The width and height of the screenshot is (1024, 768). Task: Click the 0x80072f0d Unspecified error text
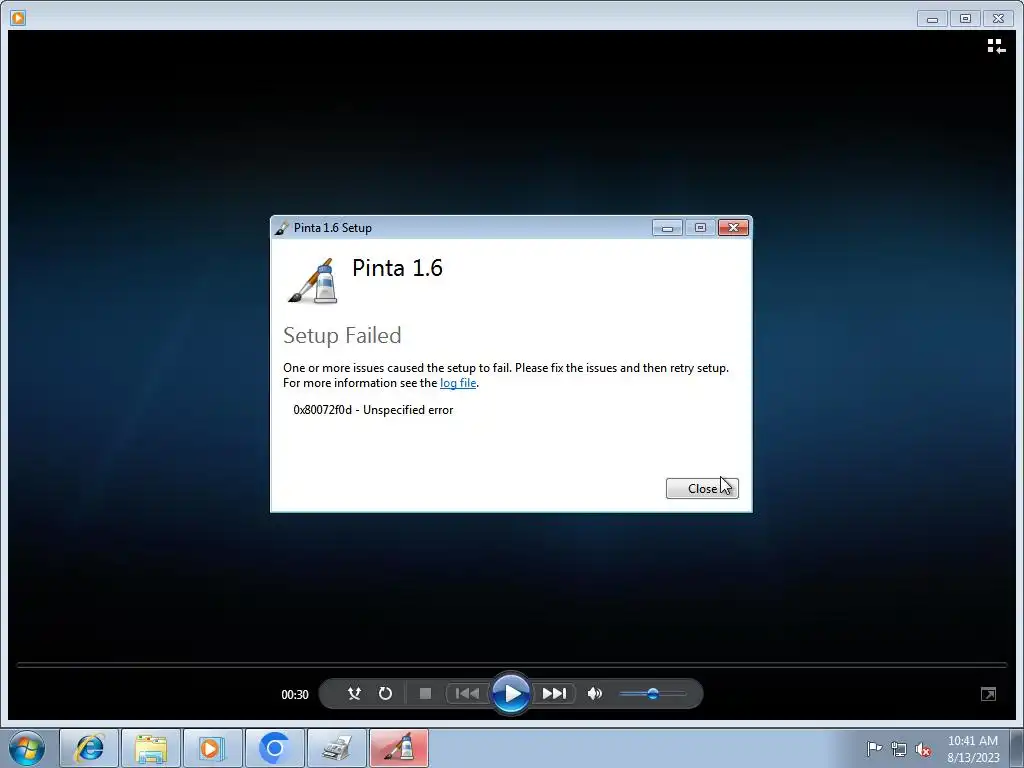pos(373,410)
